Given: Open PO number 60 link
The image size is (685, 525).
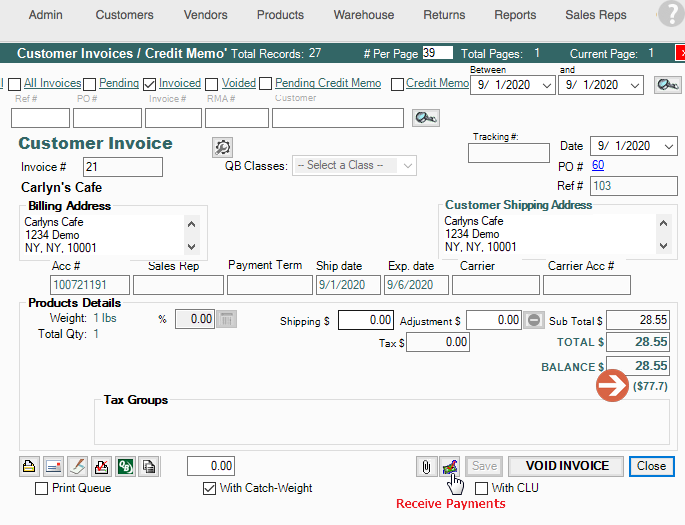Looking at the screenshot, I should [598, 165].
